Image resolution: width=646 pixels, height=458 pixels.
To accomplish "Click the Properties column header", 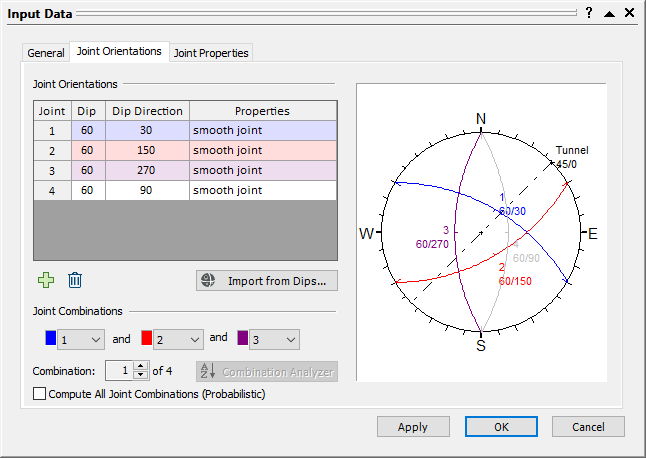I will click(x=263, y=111).
